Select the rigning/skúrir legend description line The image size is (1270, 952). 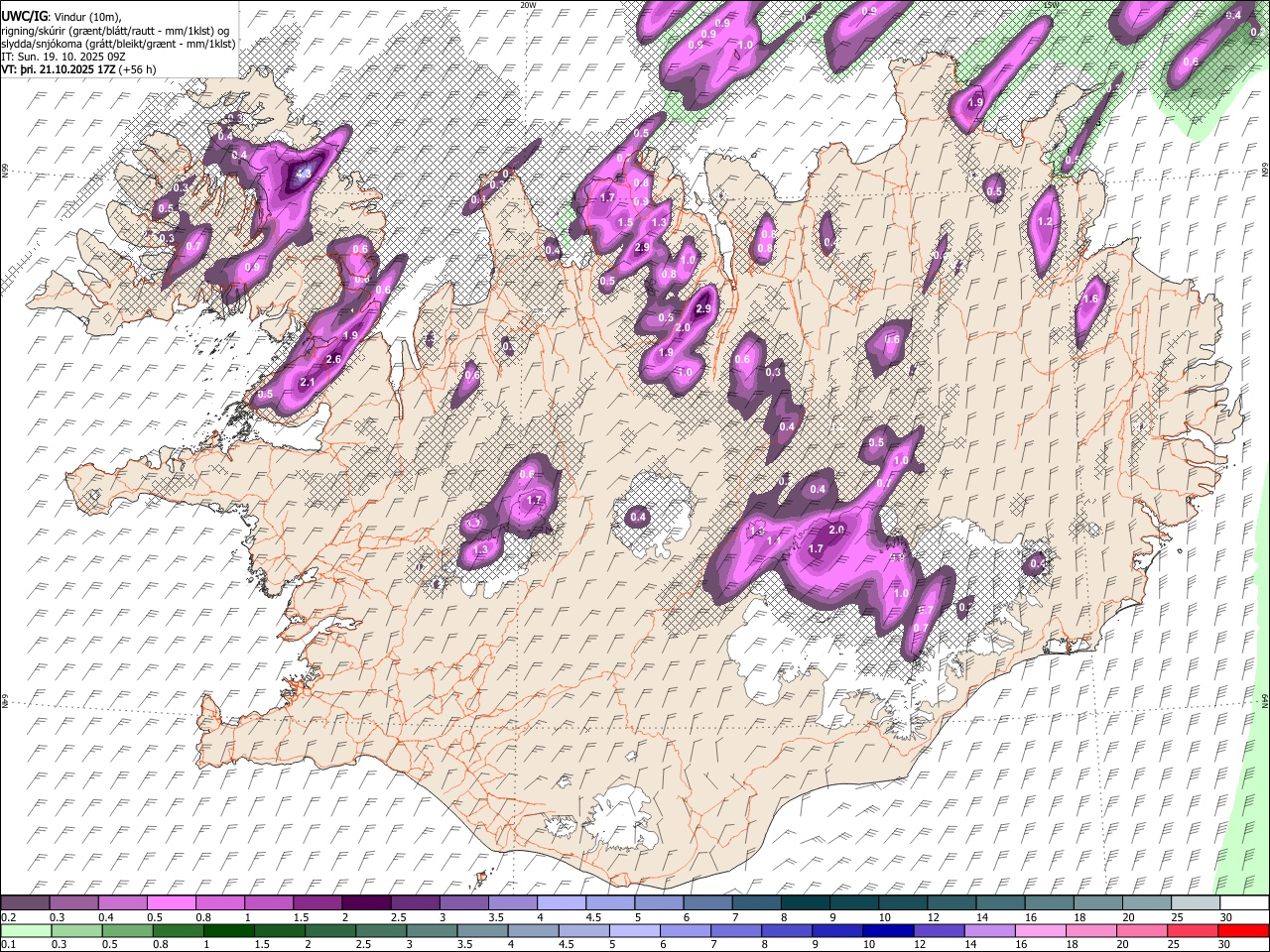click(x=116, y=30)
